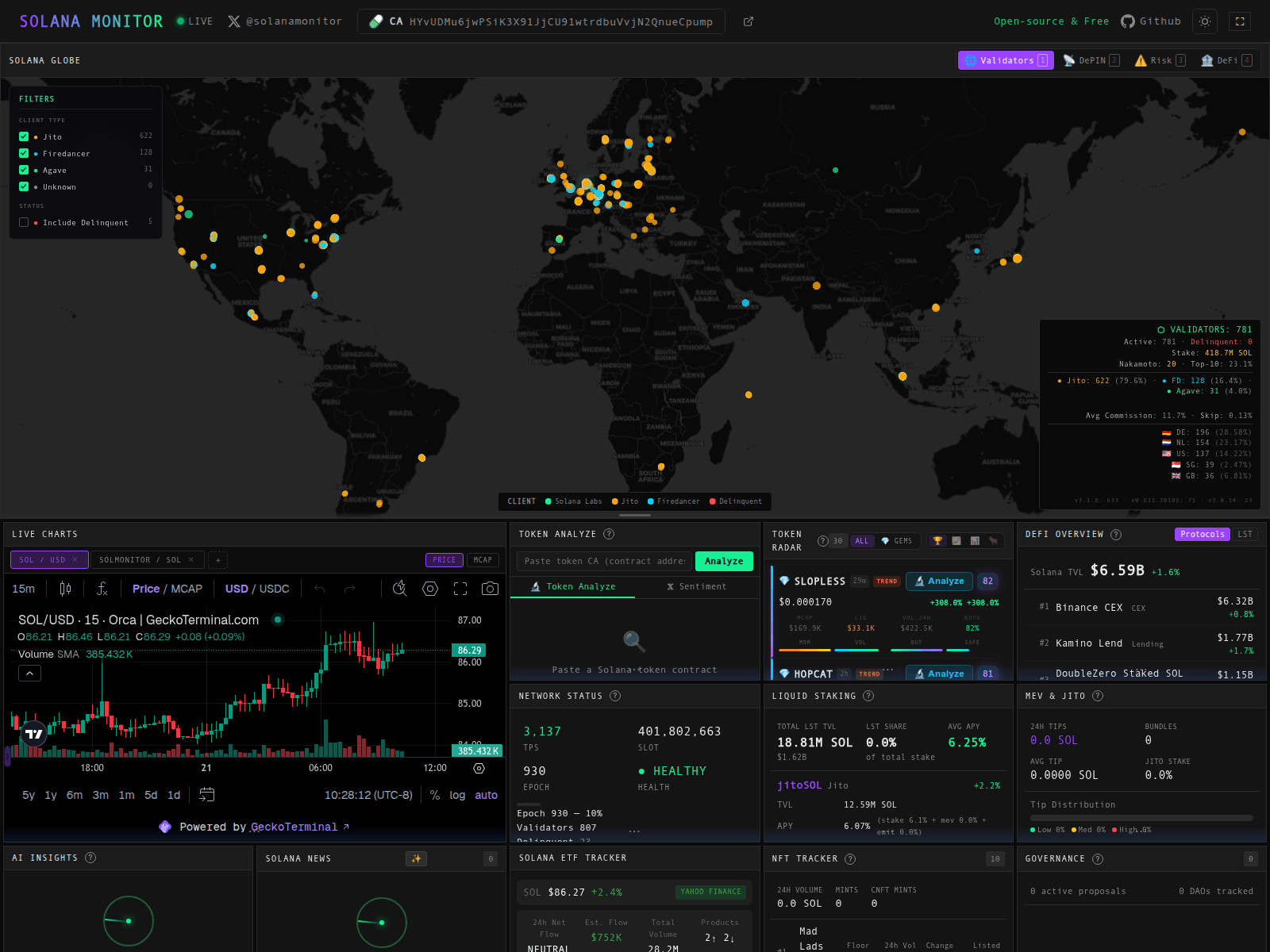Click the chart redo arrow
The width and height of the screenshot is (1270, 952).
[x=349, y=589]
